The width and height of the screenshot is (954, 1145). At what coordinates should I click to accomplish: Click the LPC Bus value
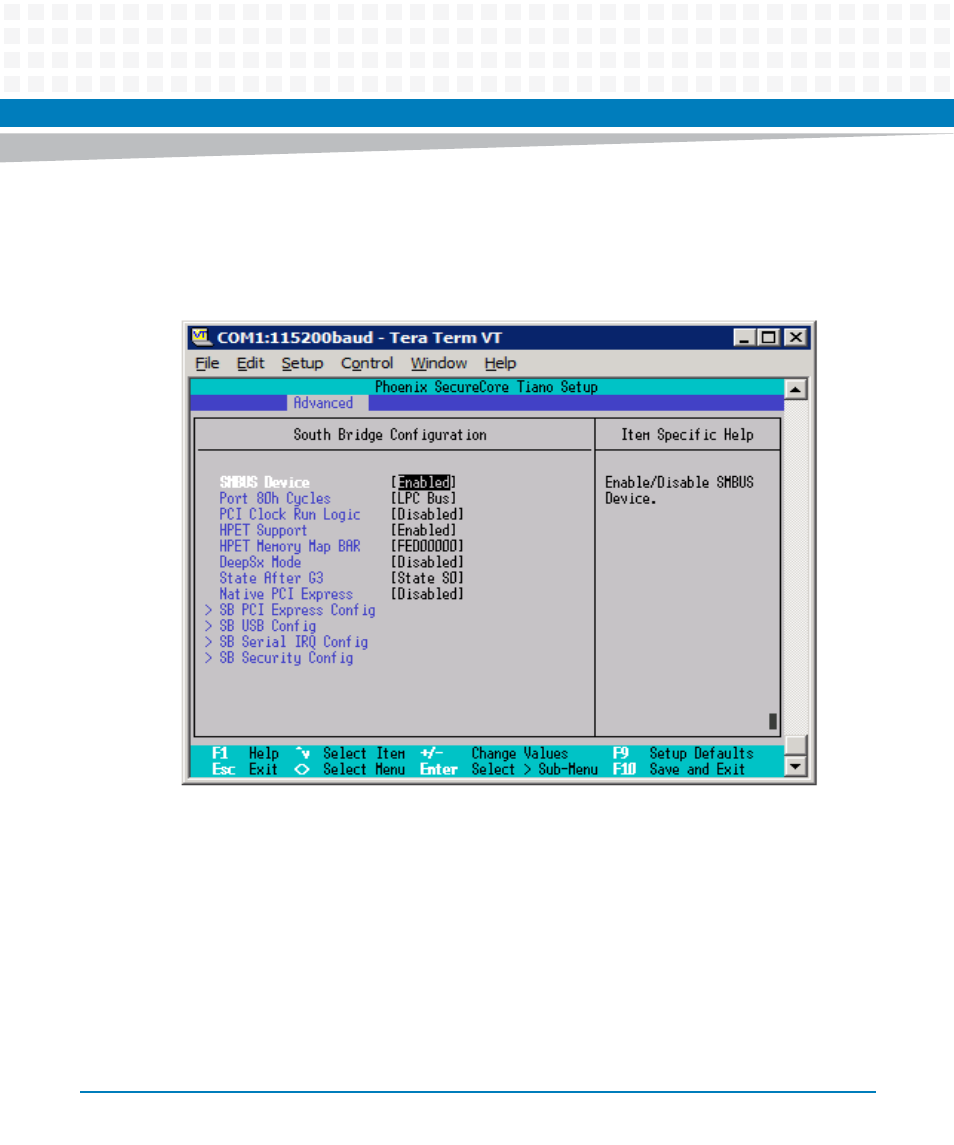tap(424, 499)
